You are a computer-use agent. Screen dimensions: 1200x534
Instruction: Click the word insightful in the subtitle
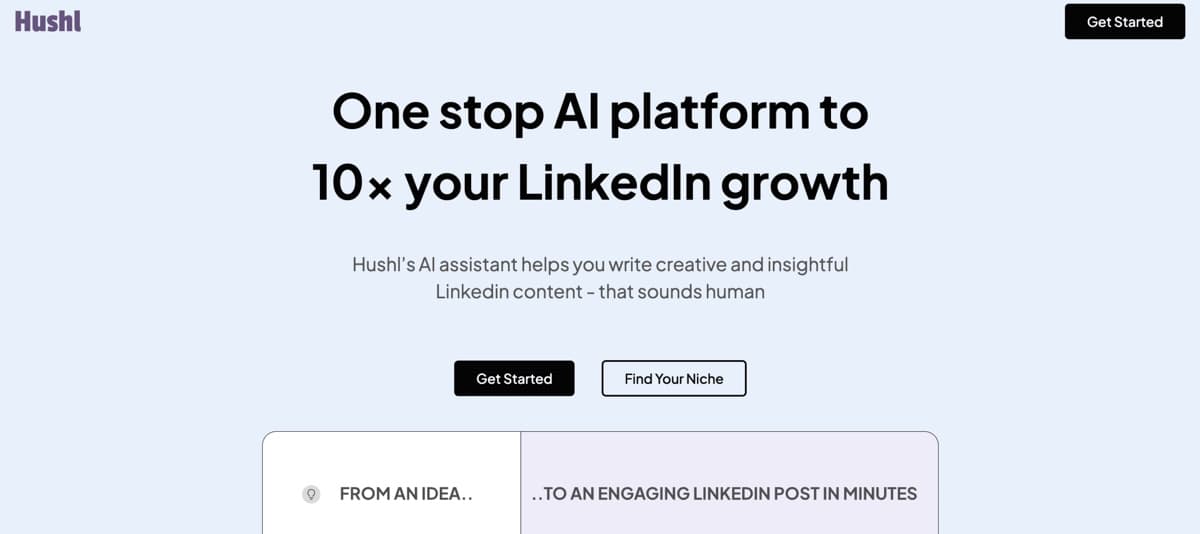pyautogui.click(x=807, y=265)
